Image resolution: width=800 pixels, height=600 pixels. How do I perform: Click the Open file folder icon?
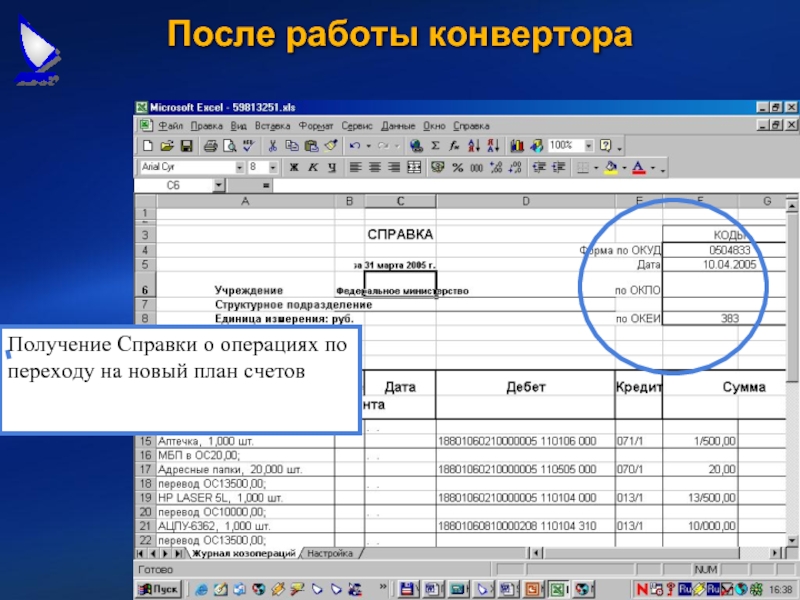(167, 146)
